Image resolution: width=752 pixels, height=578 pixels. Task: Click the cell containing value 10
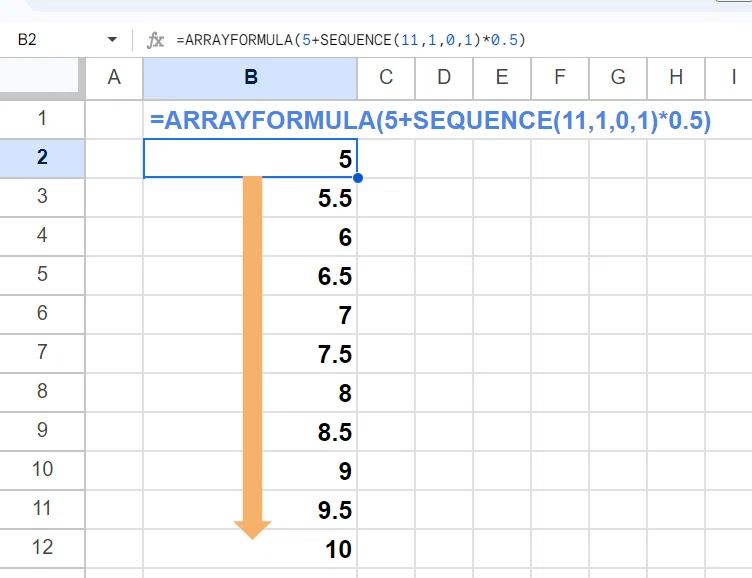click(250, 548)
